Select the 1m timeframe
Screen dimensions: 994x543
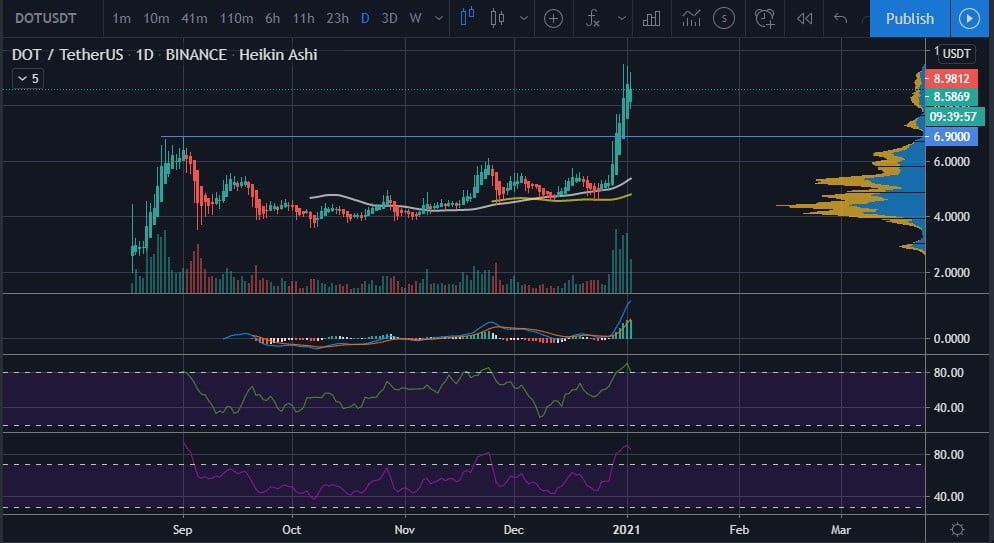(x=122, y=18)
